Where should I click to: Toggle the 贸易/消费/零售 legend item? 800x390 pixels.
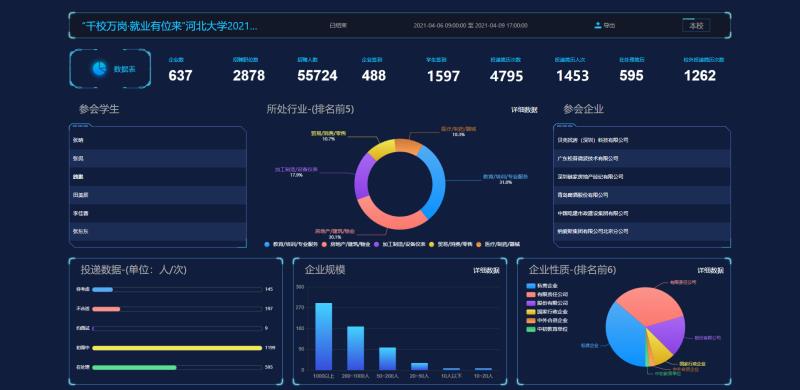pos(451,245)
